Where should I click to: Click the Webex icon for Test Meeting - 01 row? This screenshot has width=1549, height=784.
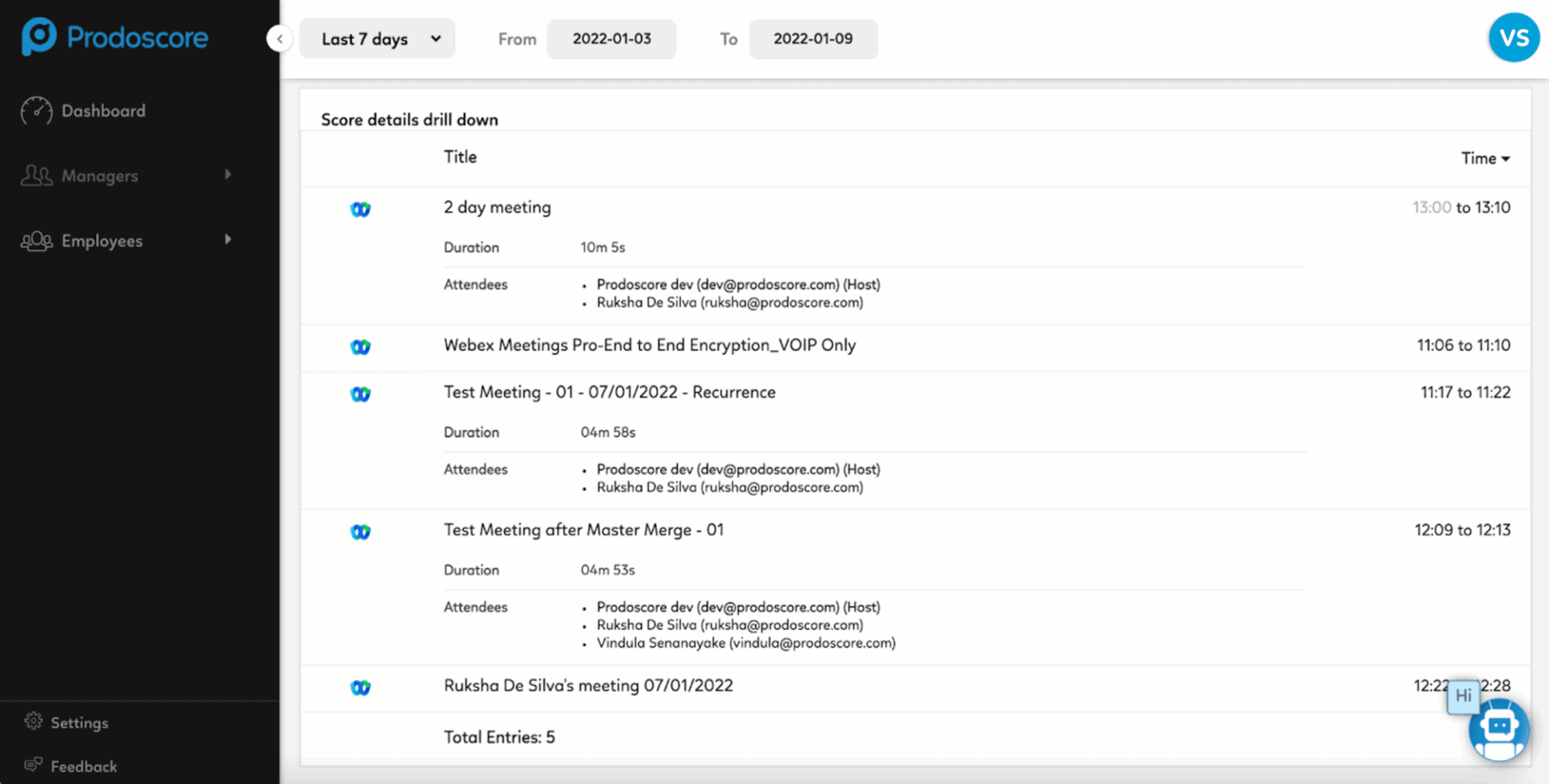pos(361,394)
